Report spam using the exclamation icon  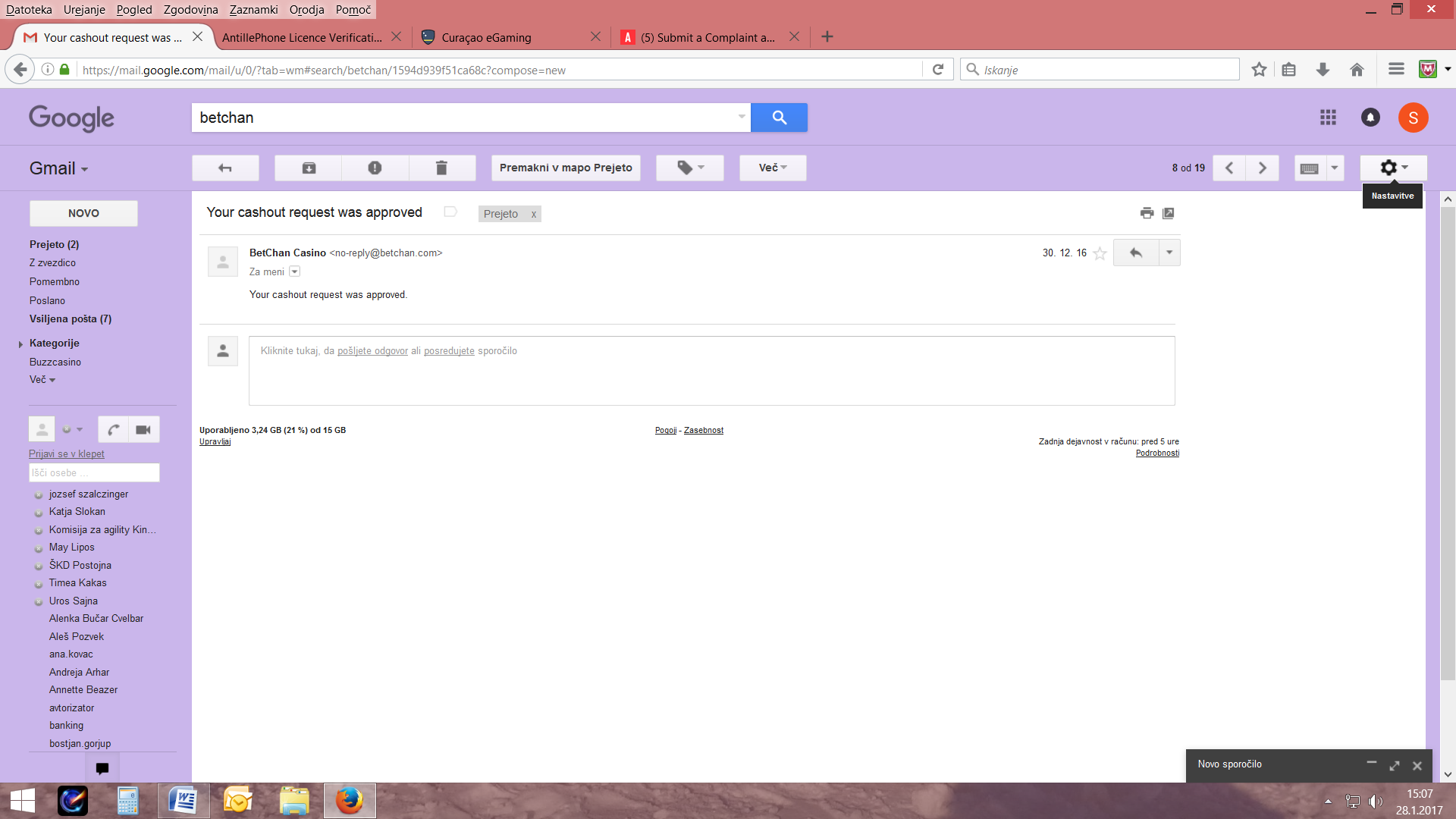click(375, 168)
